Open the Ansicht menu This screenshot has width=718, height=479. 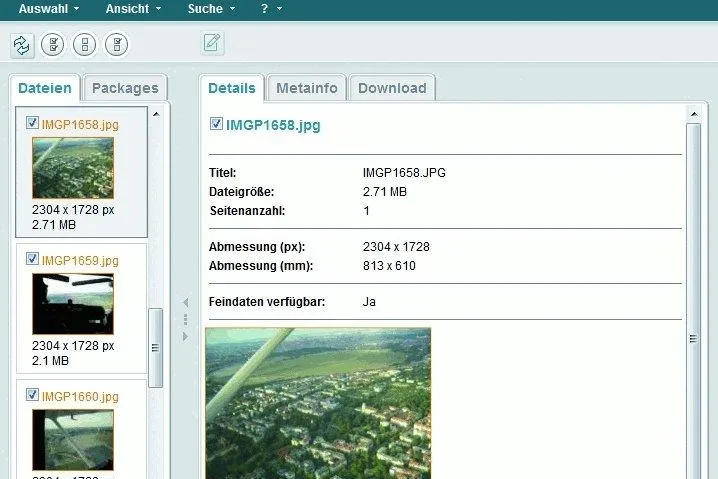tap(133, 9)
